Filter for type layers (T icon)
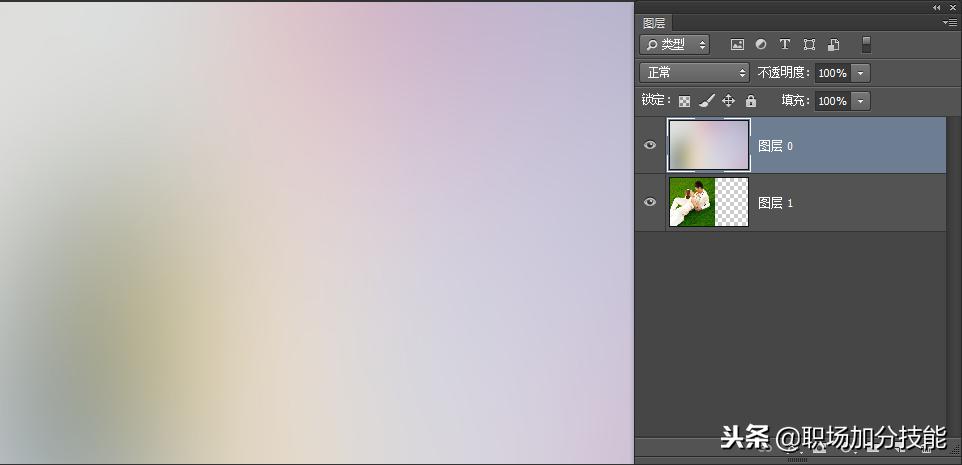This screenshot has height=465, width=962. click(785, 44)
